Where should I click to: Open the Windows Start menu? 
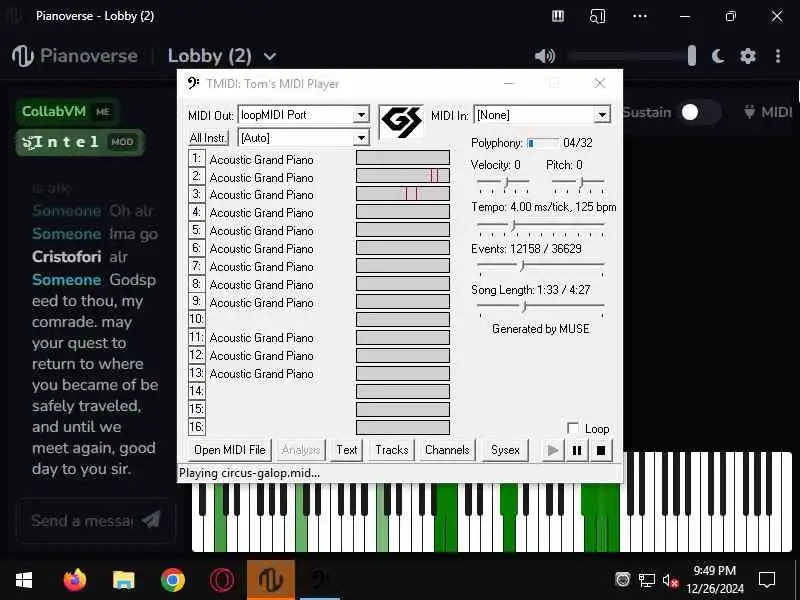pos(23,580)
